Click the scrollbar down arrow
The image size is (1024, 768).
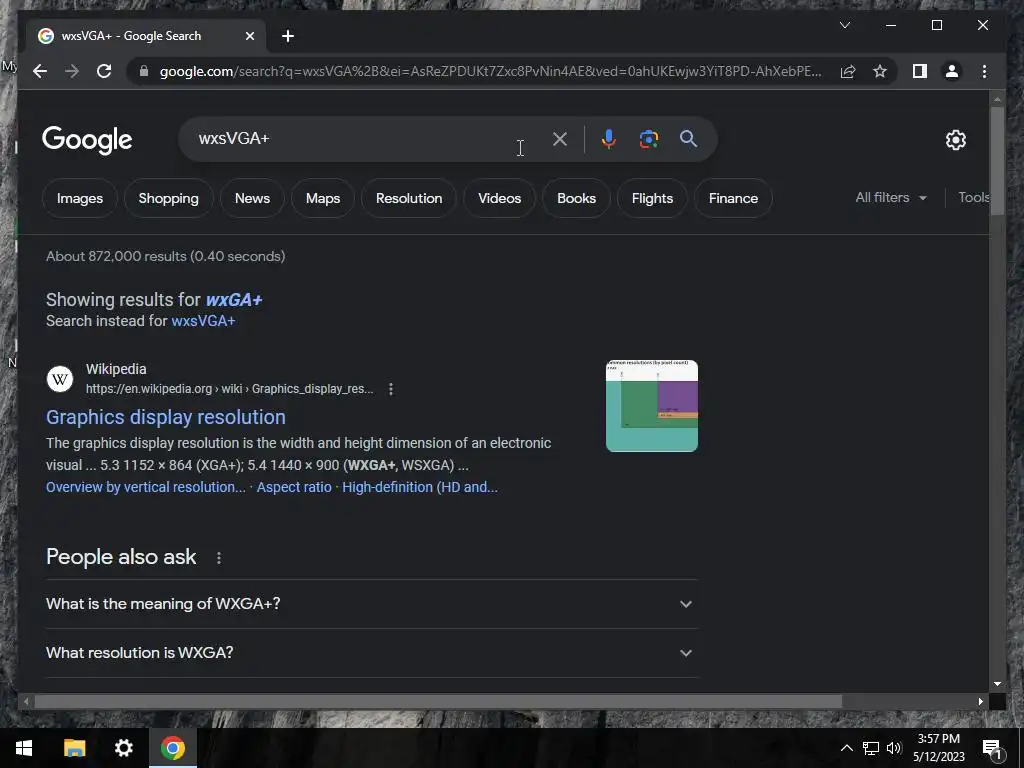(997, 684)
